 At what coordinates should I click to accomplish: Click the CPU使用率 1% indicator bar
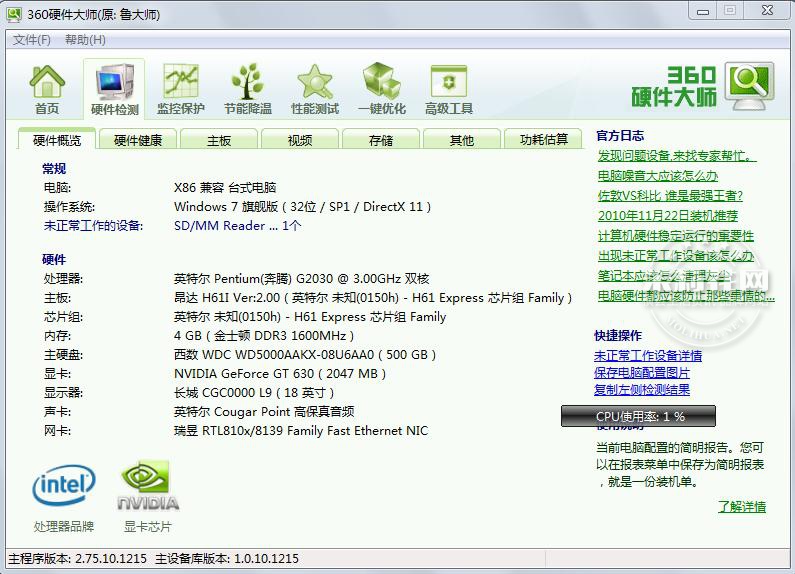pyautogui.click(x=638, y=416)
